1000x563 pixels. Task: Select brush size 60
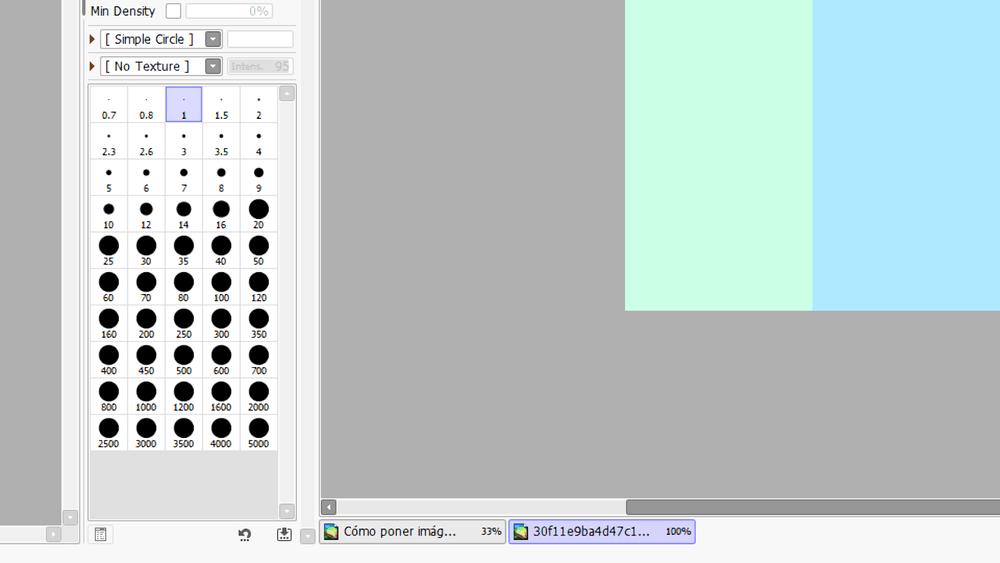click(109, 287)
